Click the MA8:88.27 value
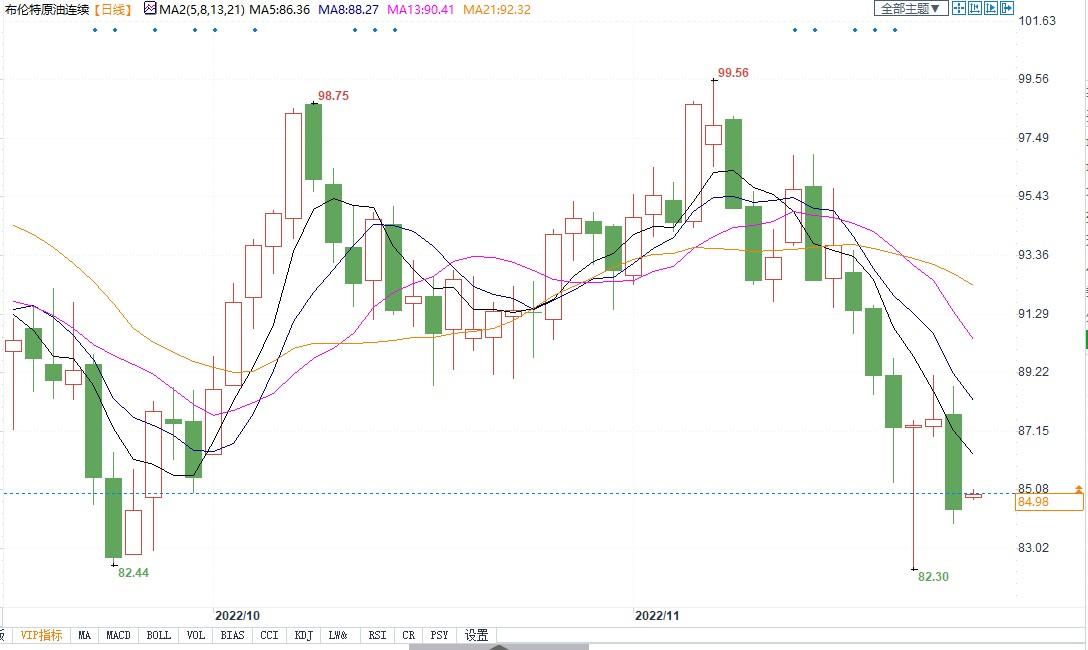 (x=348, y=9)
